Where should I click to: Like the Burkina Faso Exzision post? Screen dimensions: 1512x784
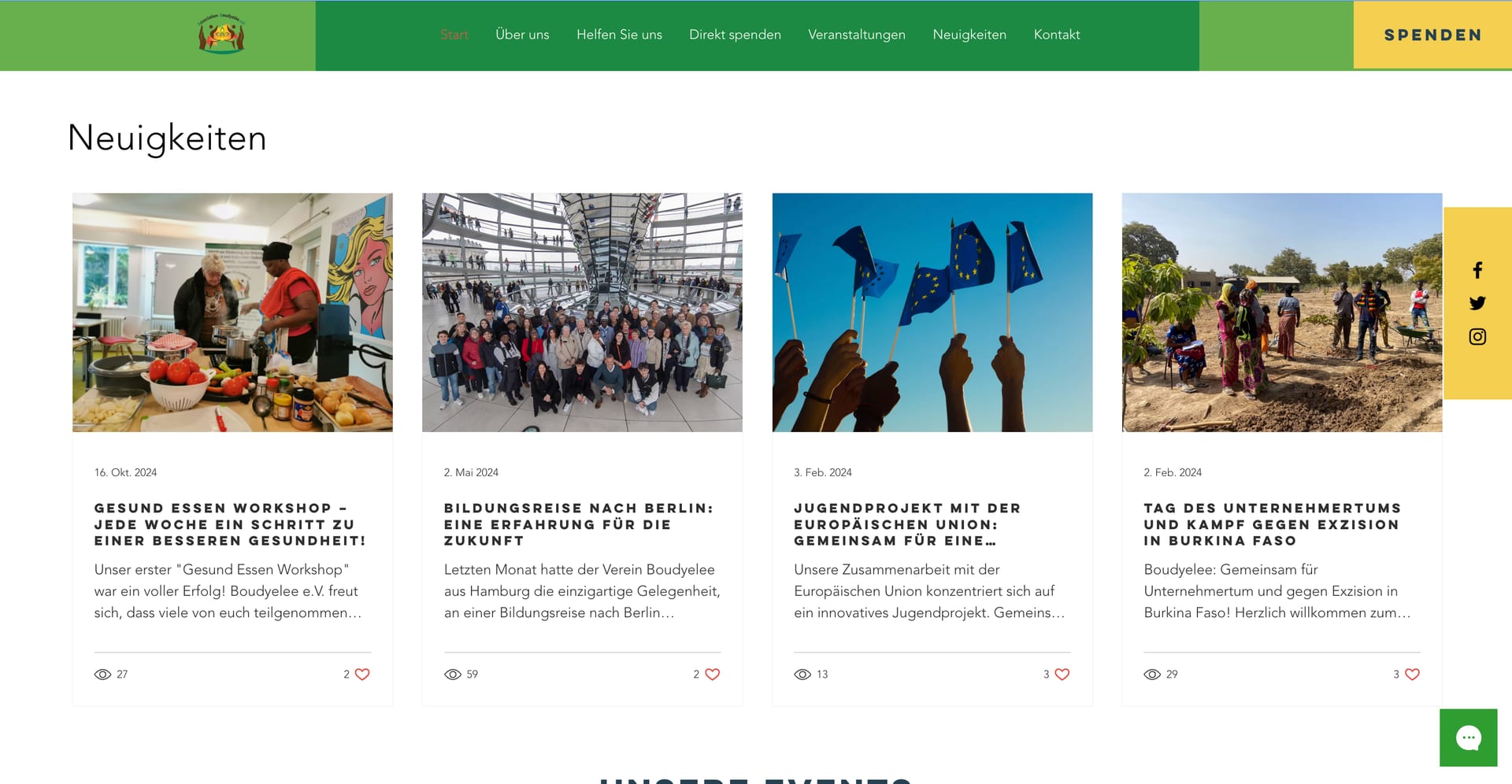coord(1412,674)
